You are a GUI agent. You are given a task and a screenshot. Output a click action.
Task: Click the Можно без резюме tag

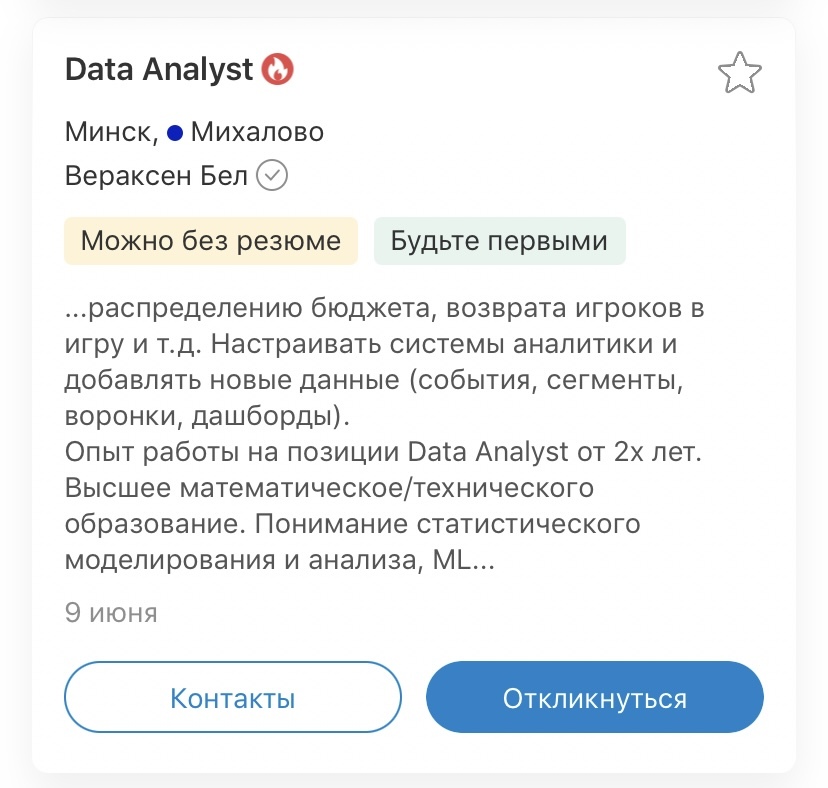coord(211,241)
